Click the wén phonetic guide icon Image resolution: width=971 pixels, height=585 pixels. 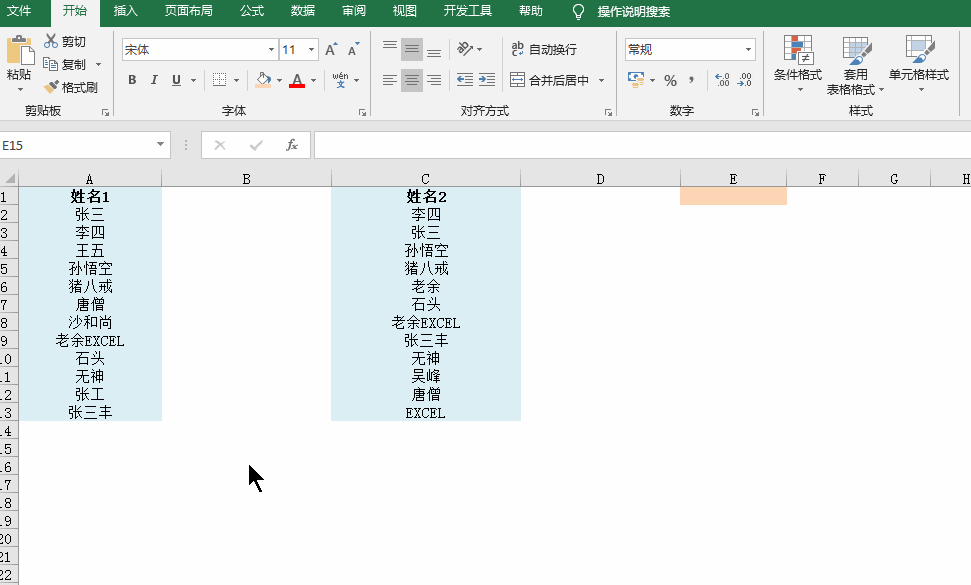coord(340,80)
